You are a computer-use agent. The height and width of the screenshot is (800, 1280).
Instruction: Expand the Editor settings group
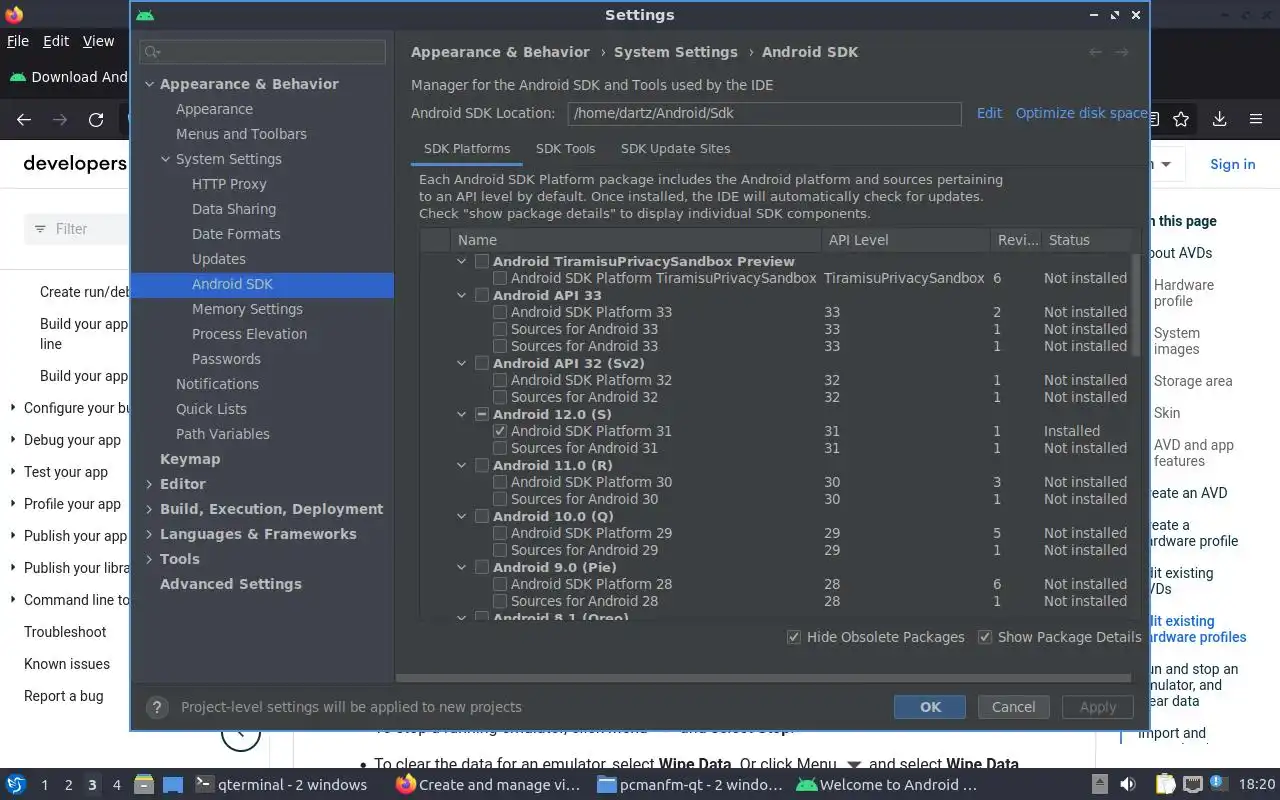[149, 484]
